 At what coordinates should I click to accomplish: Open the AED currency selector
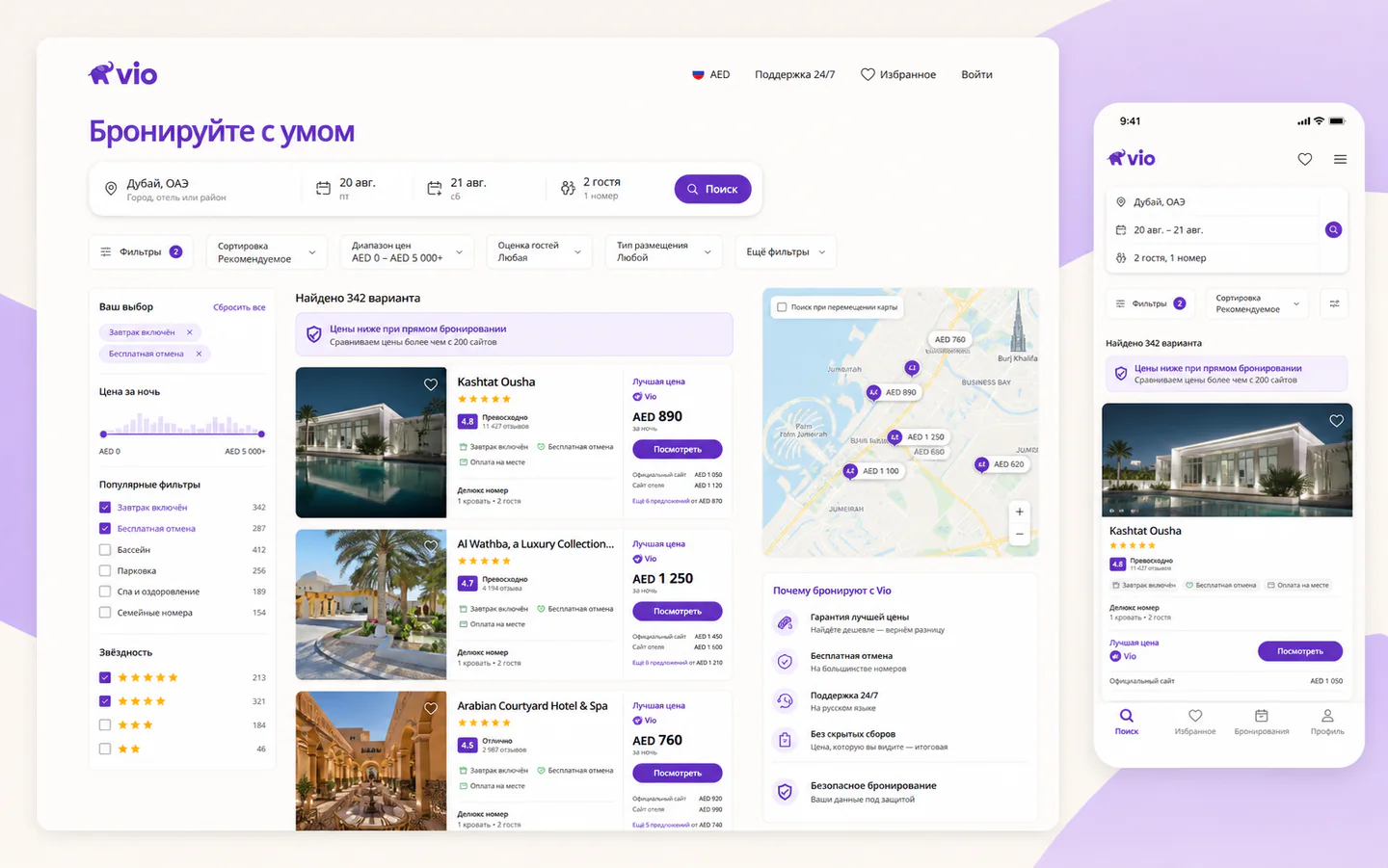click(x=711, y=74)
